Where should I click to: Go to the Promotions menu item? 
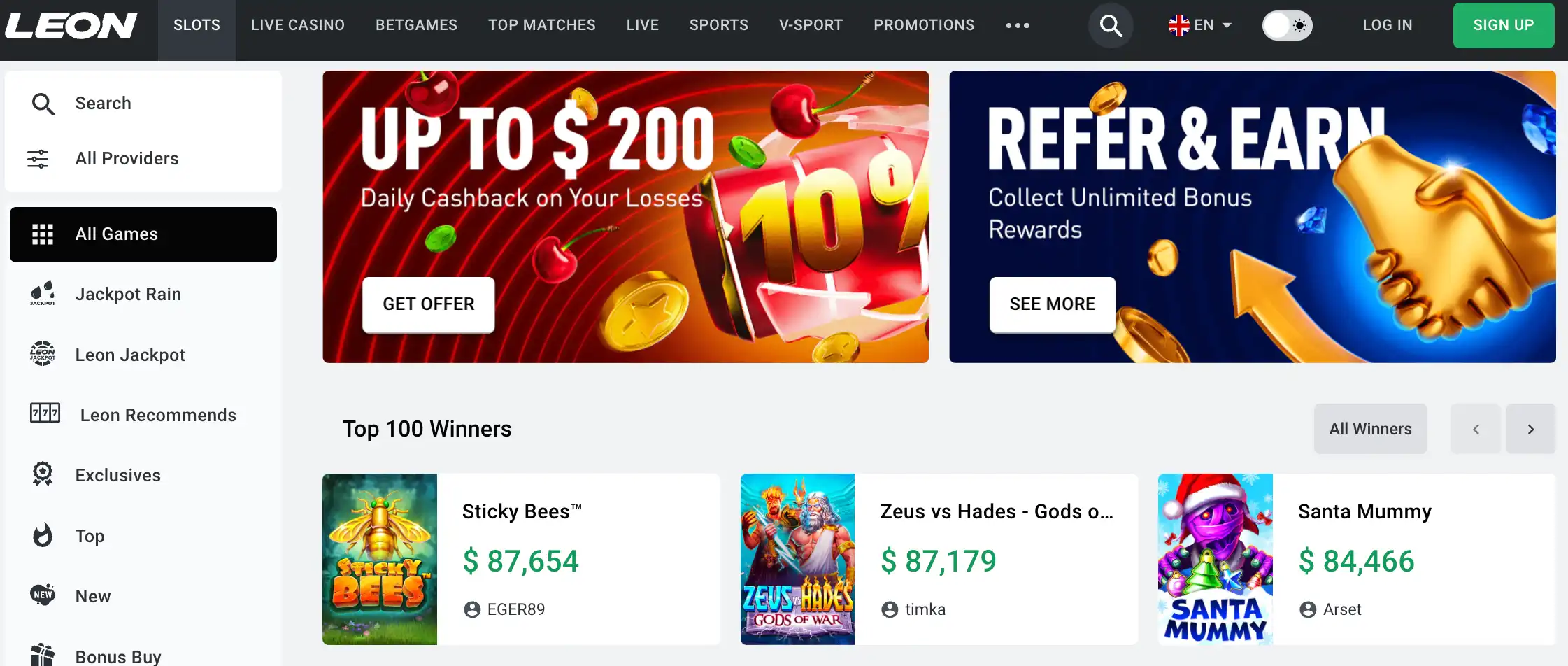(924, 26)
